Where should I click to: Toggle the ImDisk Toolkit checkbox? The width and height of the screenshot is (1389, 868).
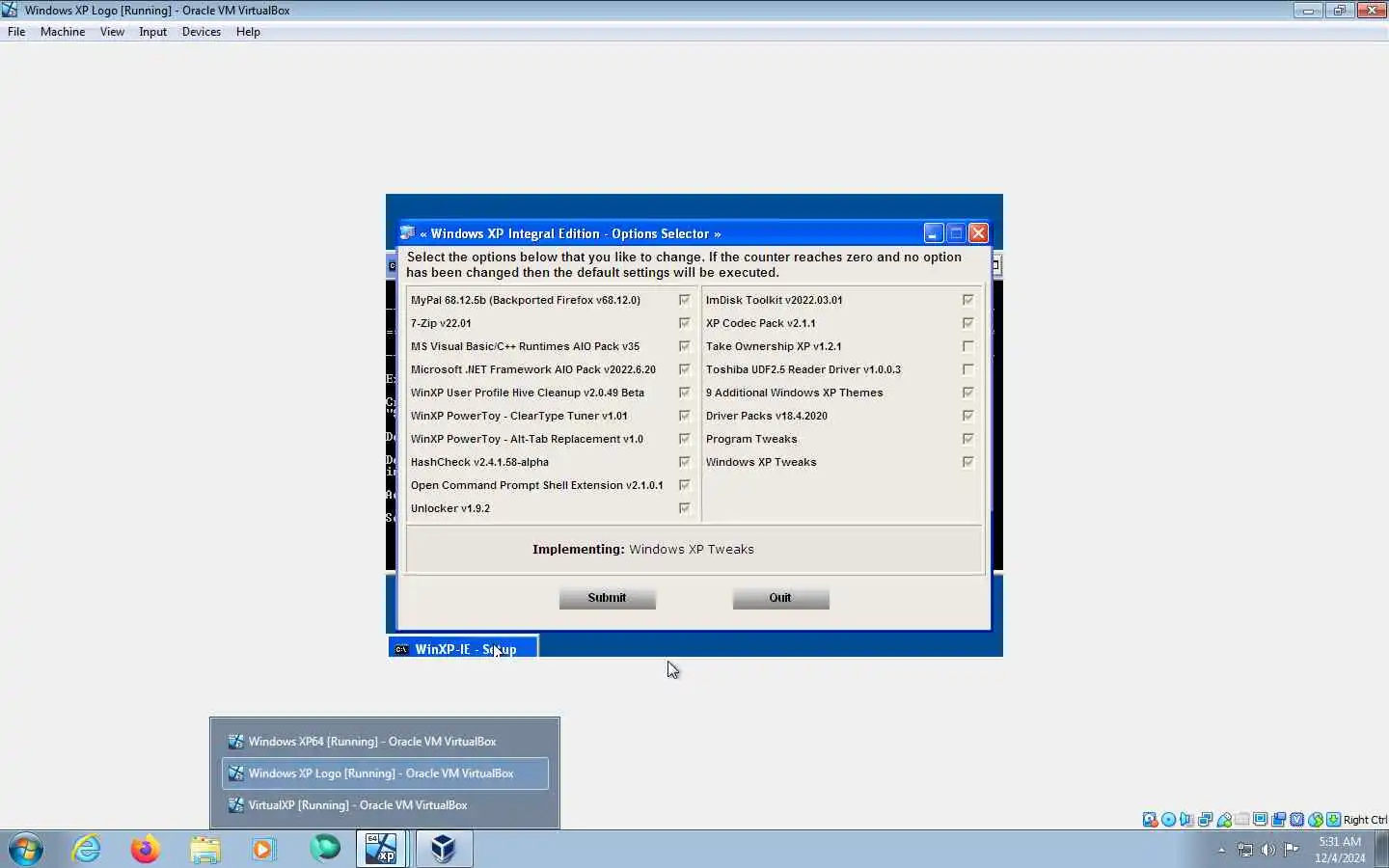pos(967,300)
